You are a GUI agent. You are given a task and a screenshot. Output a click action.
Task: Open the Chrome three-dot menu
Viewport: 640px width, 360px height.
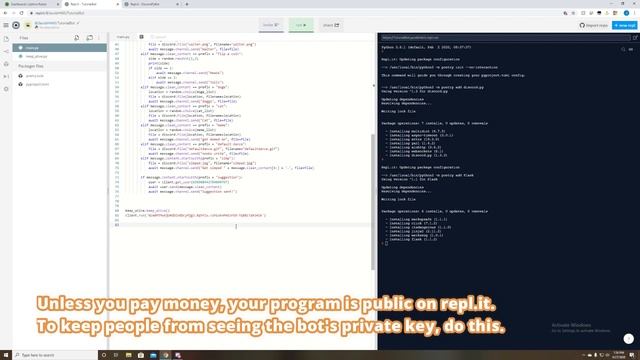[x=635, y=13]
